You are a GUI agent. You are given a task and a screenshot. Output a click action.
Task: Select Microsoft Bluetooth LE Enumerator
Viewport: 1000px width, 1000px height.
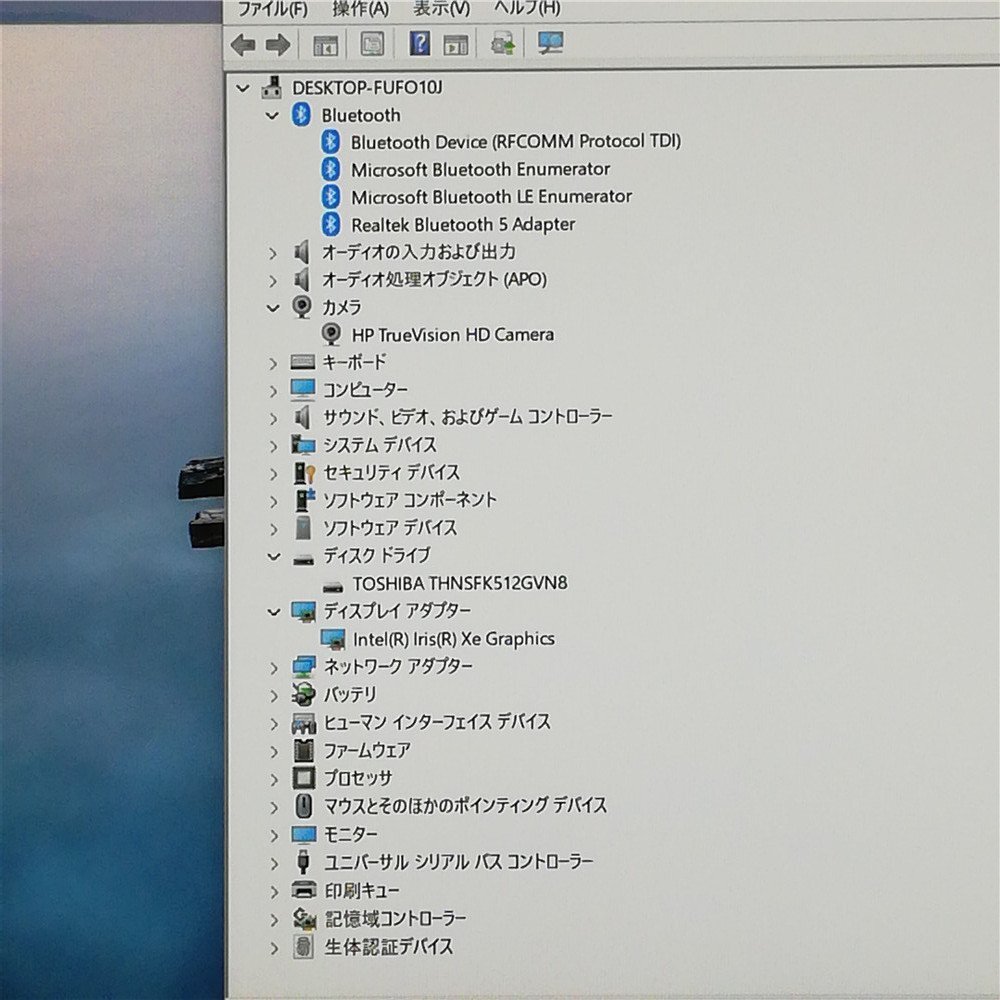click(x=492, y=197)
